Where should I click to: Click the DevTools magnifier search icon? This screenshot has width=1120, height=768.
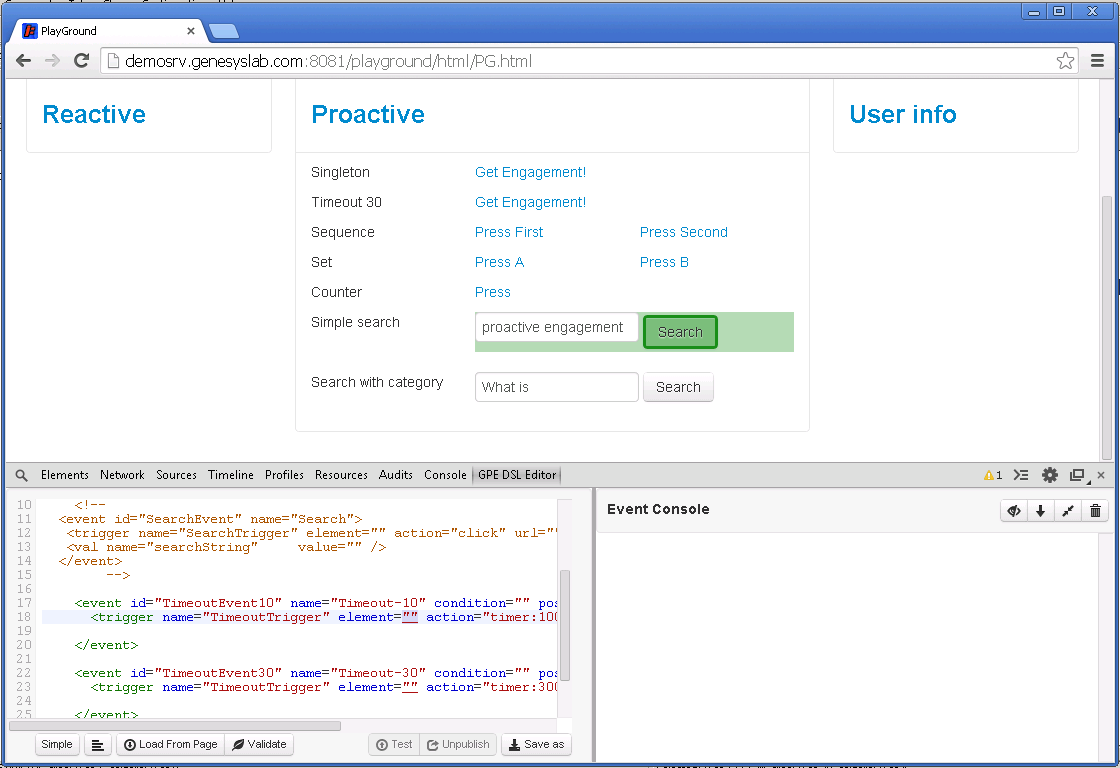[21, 475]
